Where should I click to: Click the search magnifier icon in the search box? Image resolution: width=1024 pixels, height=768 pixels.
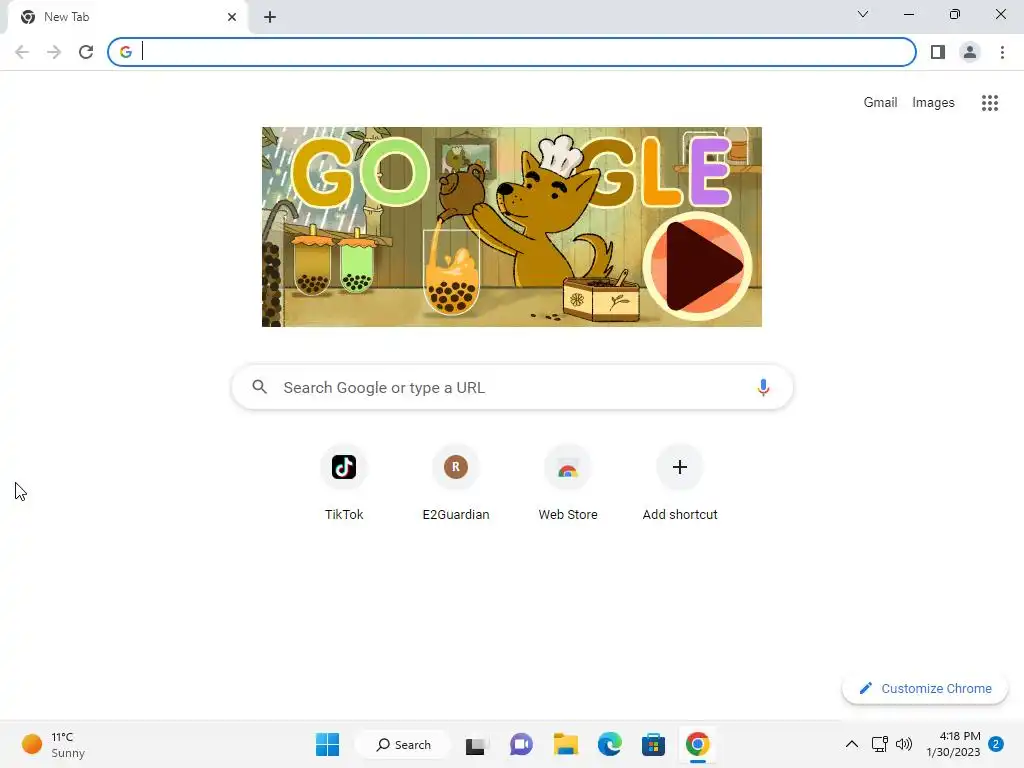(x=259, y=387)
